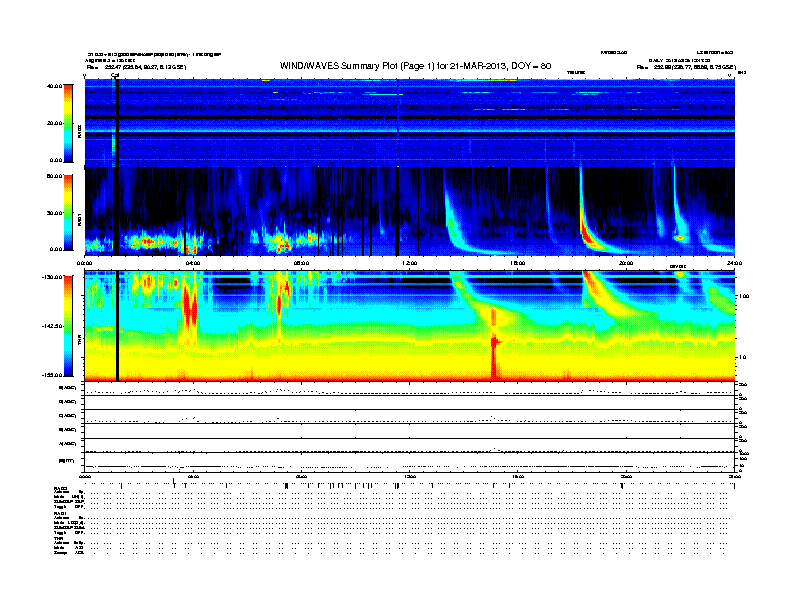Click the -130.00 color scale tick label
Screen dimensions: 792x612
point(53,277)
